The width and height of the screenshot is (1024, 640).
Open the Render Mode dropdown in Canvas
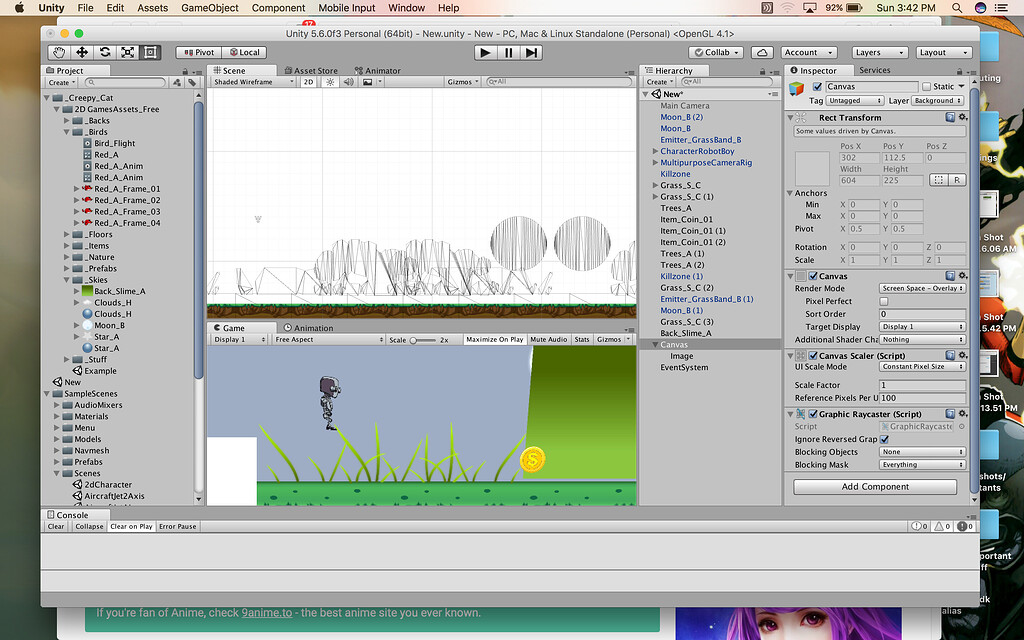(x=921, y=288)
